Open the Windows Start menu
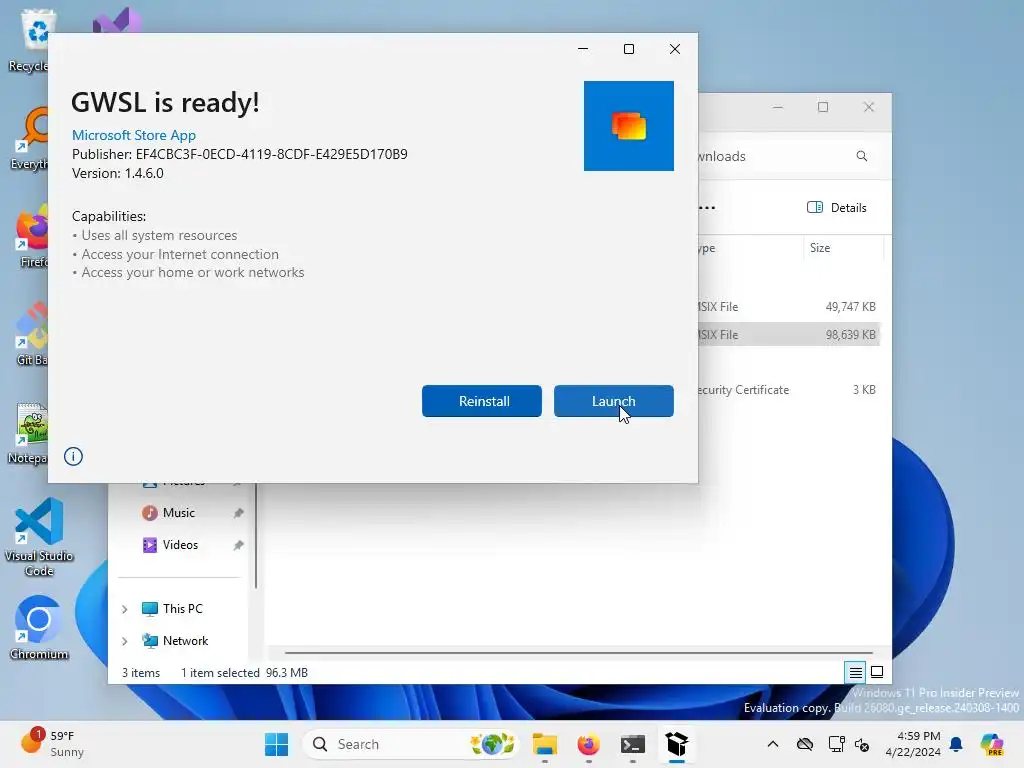 [x=276, y=744]
